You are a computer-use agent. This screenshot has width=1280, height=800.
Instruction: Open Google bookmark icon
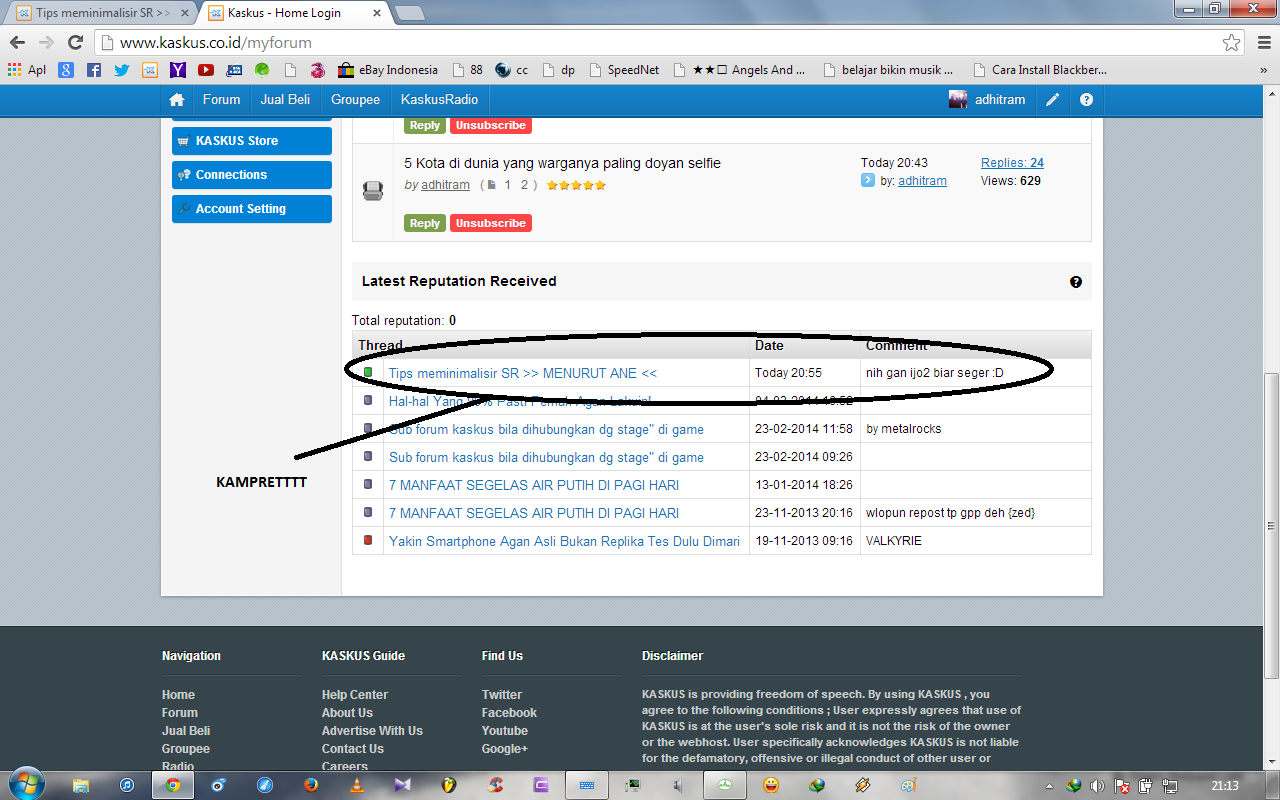[66, 70]
